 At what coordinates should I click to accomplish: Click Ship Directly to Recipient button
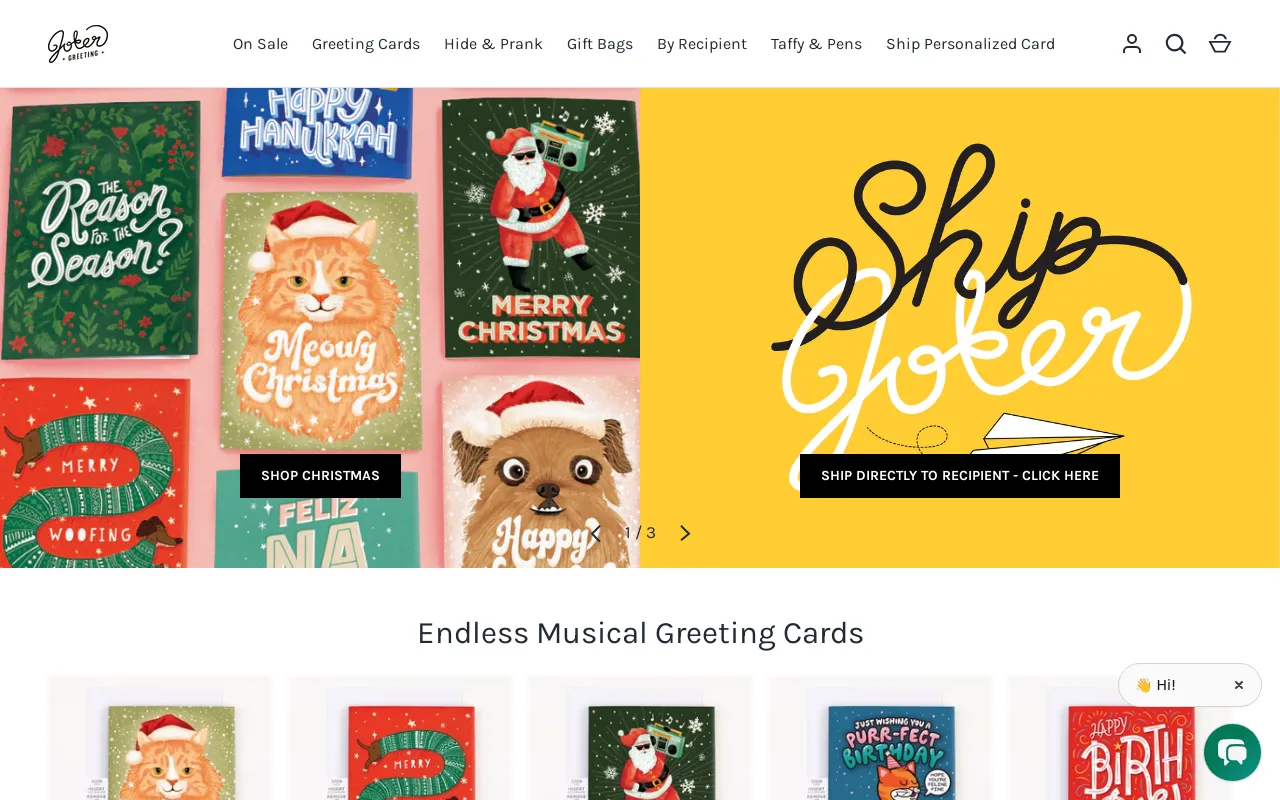click(960, 476)
